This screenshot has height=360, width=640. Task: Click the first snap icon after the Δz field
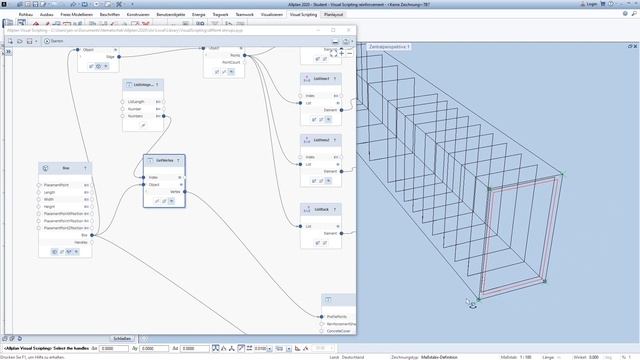tap(216, 348)
